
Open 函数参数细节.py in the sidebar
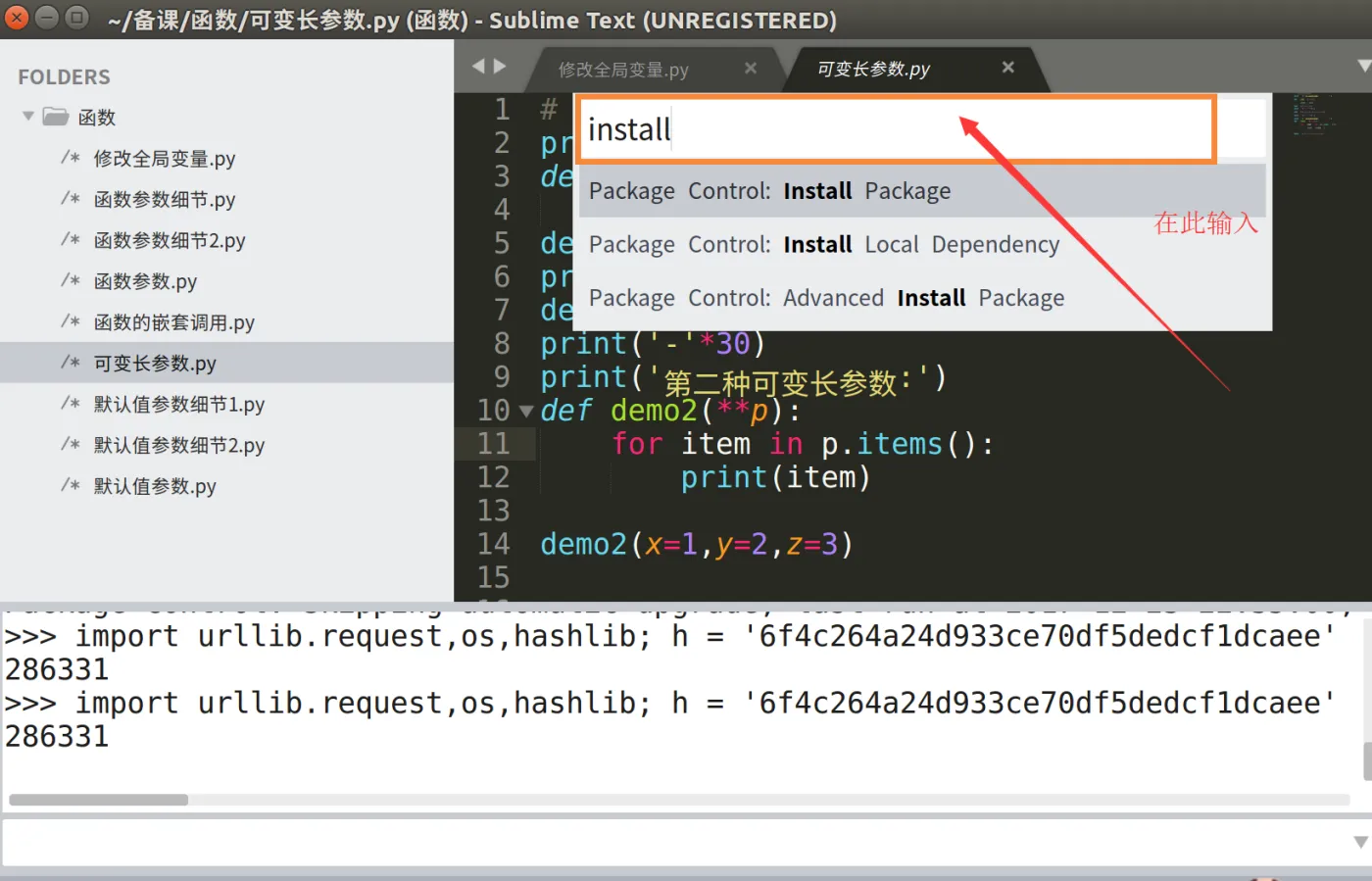click(x=164, y=200)
